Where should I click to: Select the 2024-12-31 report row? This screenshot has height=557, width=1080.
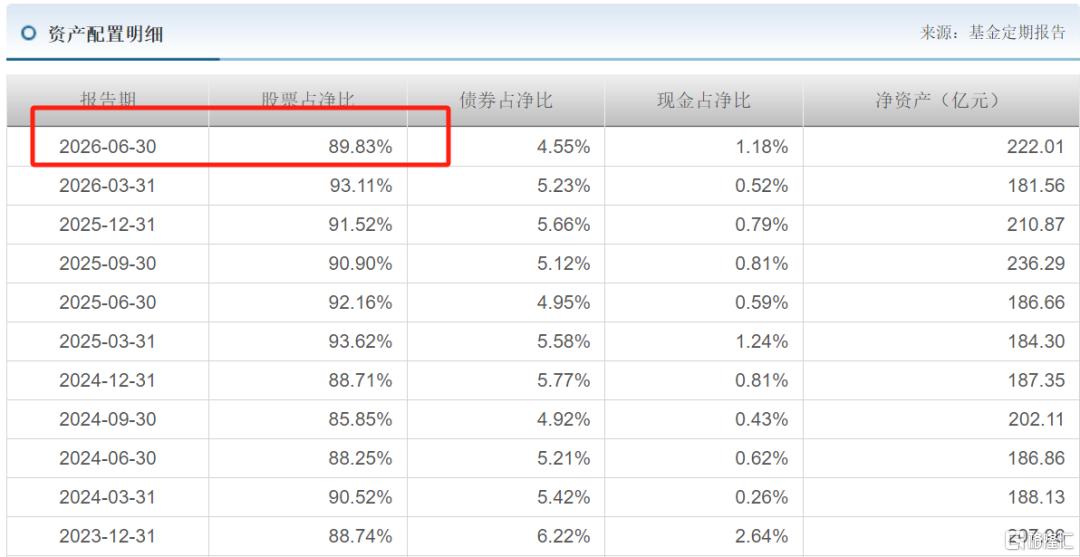tap(543, 380)
